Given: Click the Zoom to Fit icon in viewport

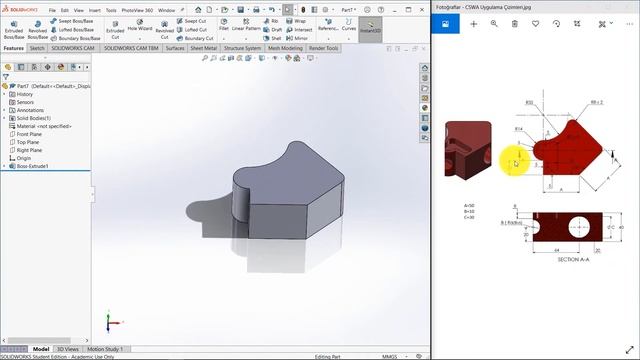Looking at the screenshot, I should pyautogui.click(x=205, y=58).
